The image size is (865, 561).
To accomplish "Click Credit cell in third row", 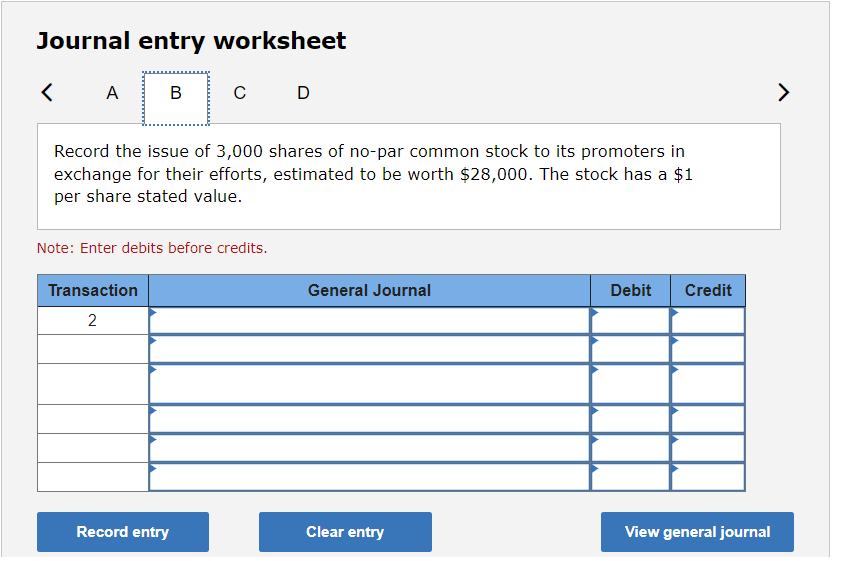I will 708,384.
